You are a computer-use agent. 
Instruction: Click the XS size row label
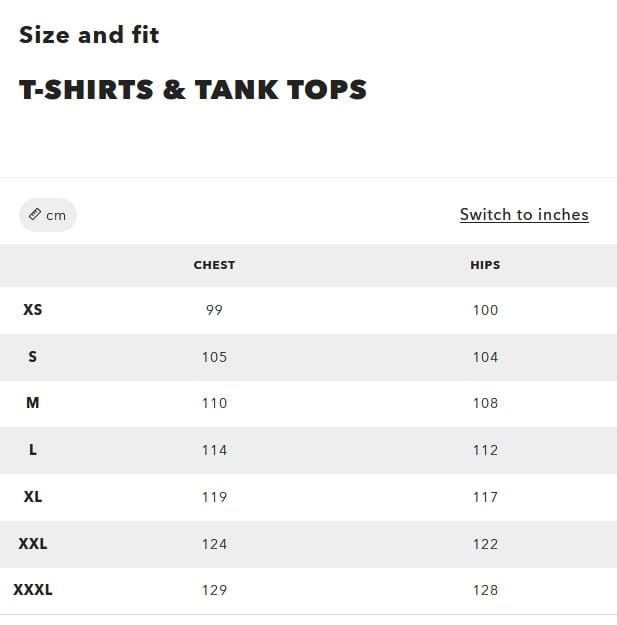point(33,310)
